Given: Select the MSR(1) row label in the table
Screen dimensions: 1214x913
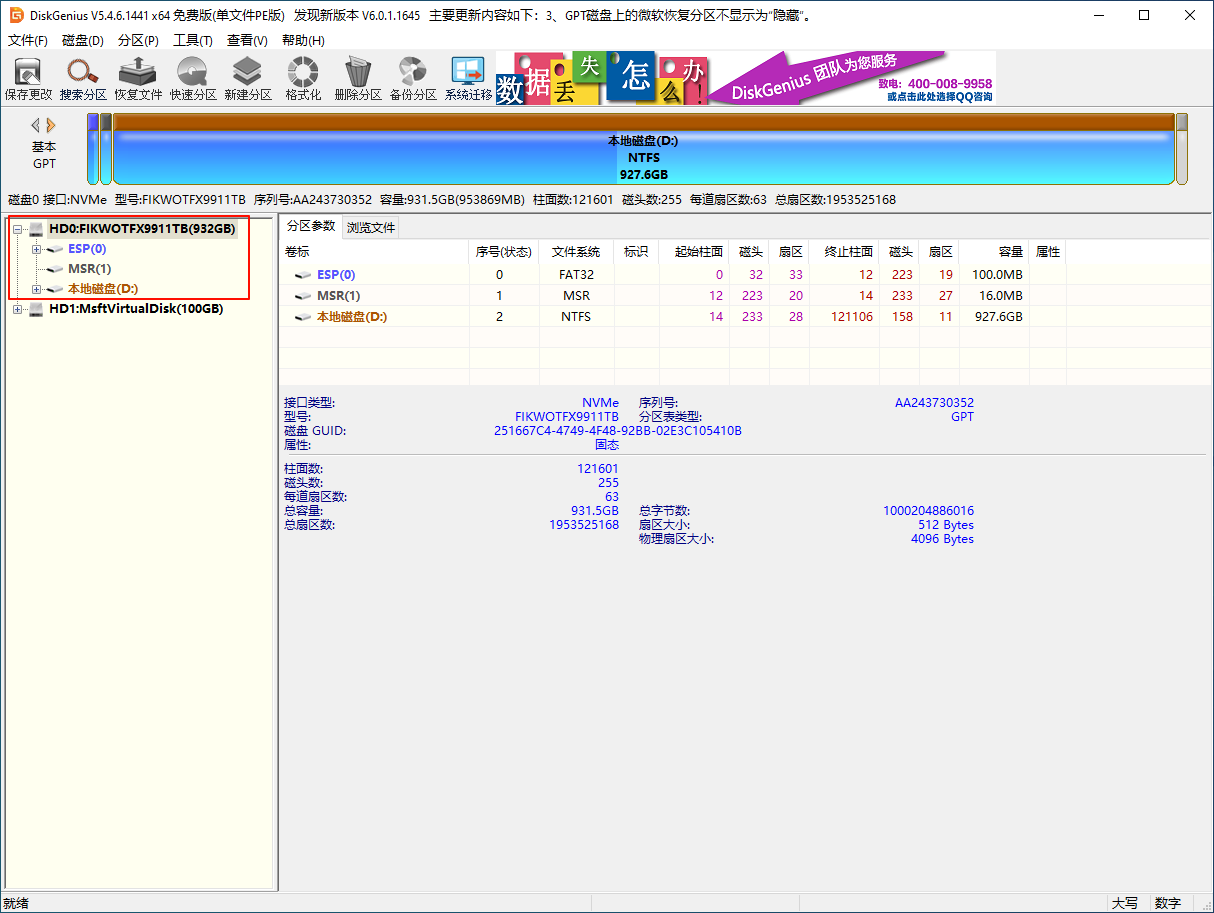Looking at the screenshot, I should point(338,296).
